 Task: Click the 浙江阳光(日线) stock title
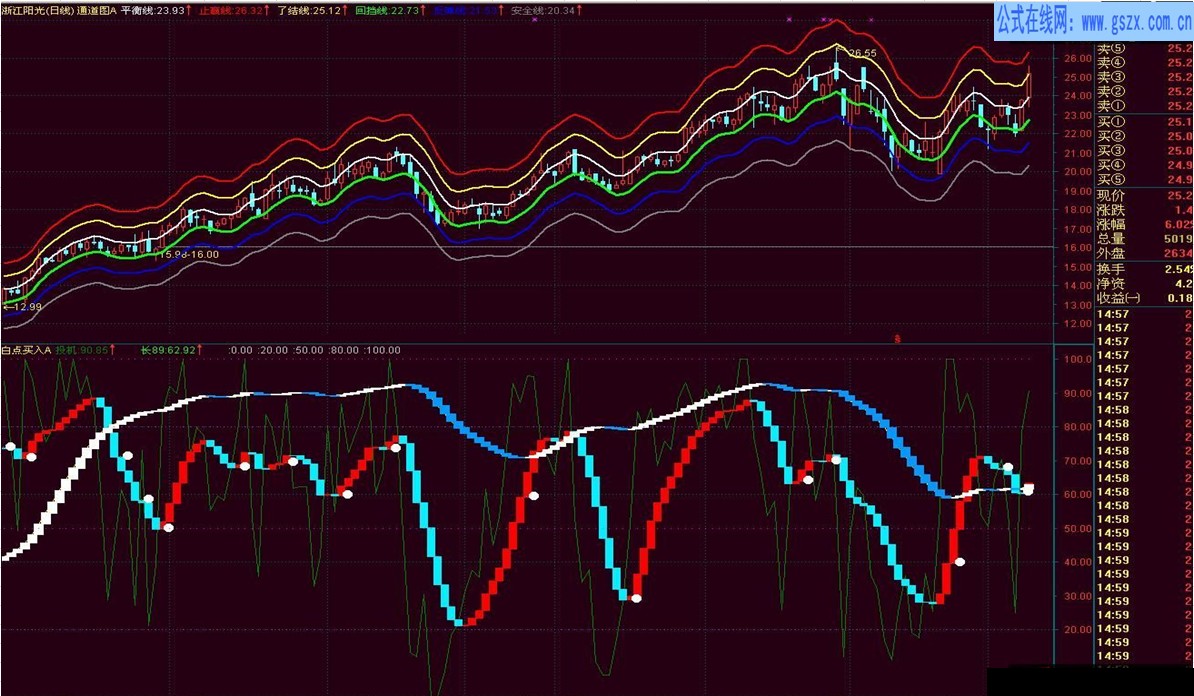[37, 11]
